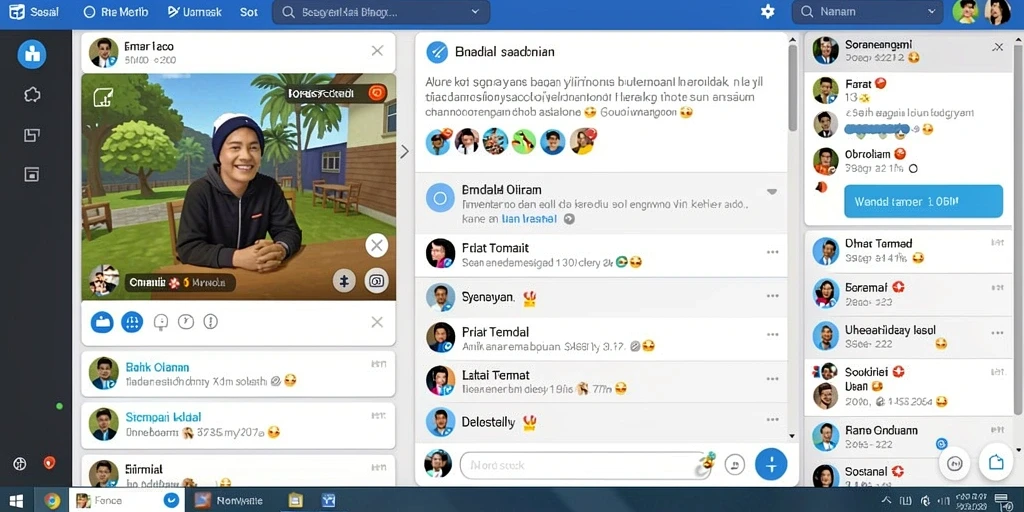The width and height of the screenshot is (1024, 512).
Task: Open the home icon in left sidebar
Action: [x=32, y=54]
